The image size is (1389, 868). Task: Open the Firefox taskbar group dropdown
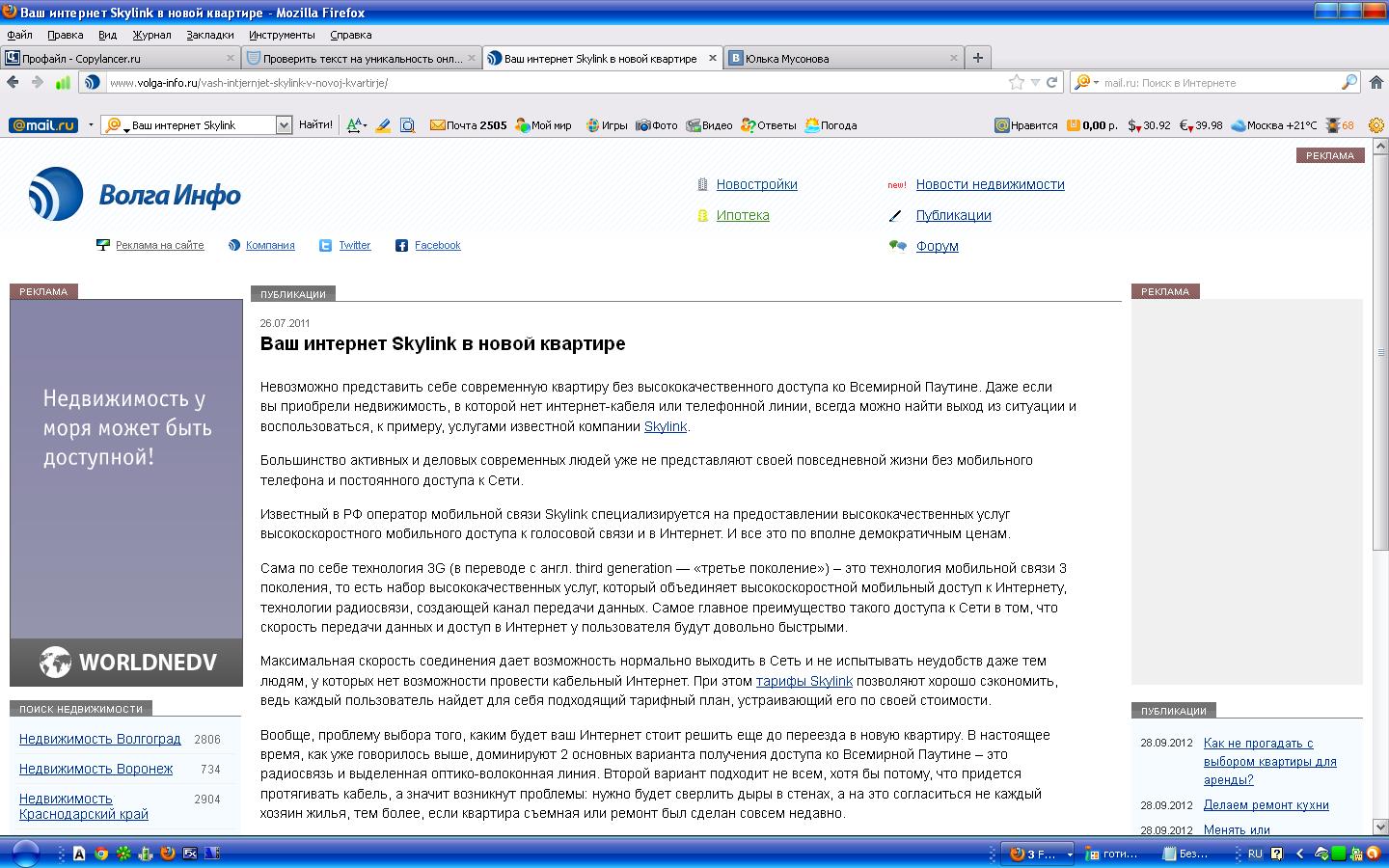(1069, 854)
